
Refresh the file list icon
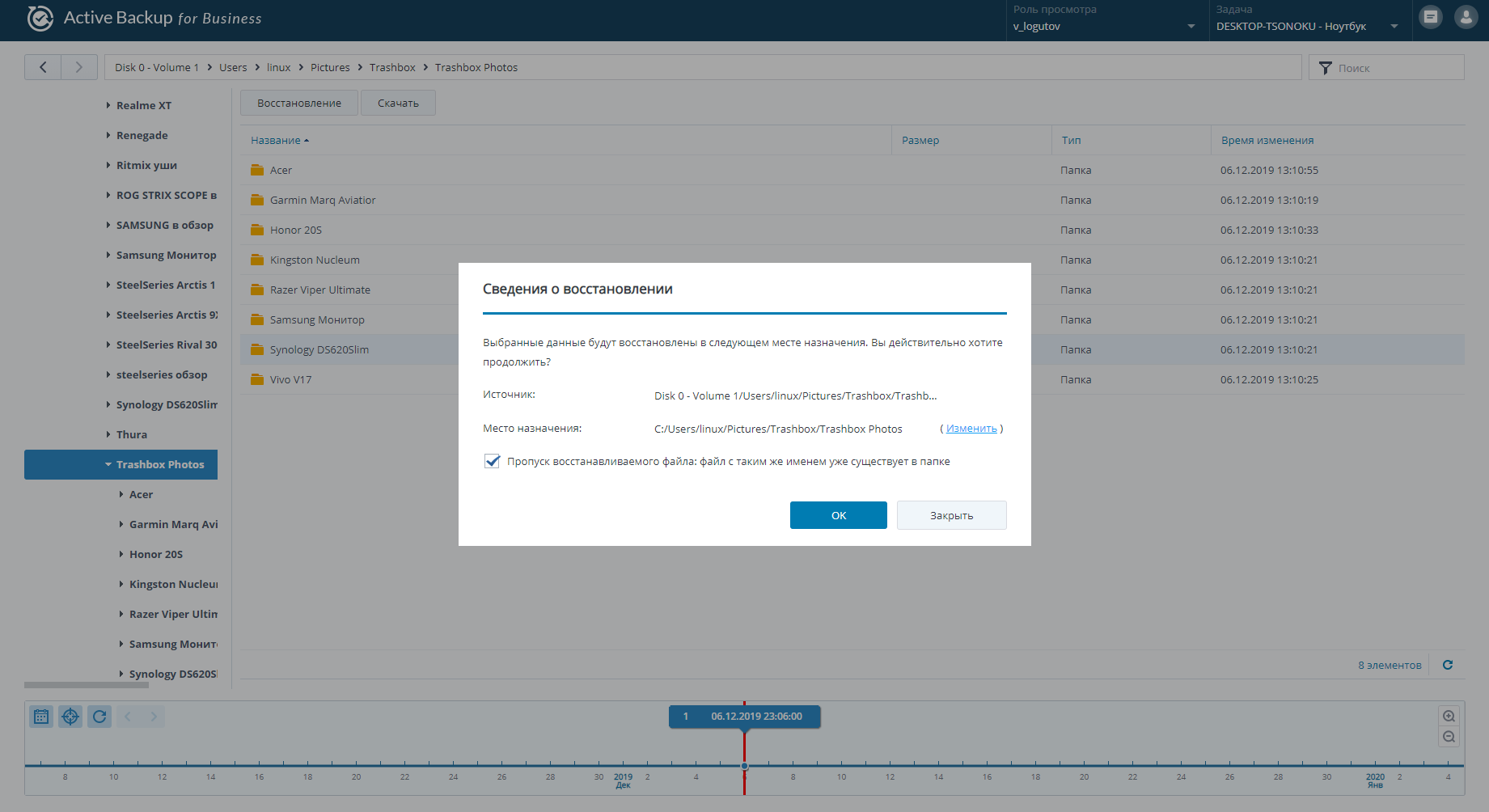tap(1448, 665)
